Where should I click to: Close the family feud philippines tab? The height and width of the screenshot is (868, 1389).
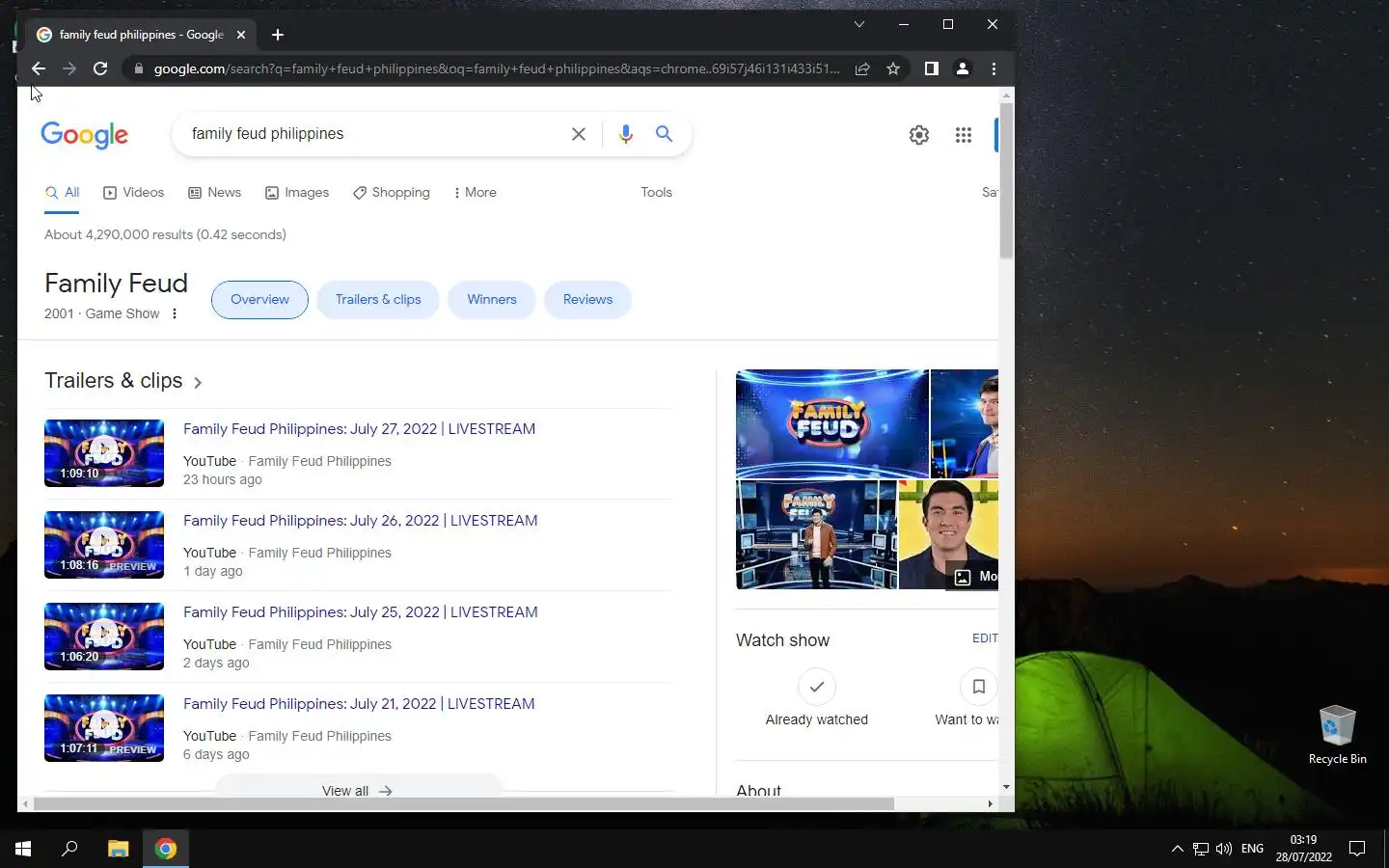pyautogui.click(x=241, y=35)
